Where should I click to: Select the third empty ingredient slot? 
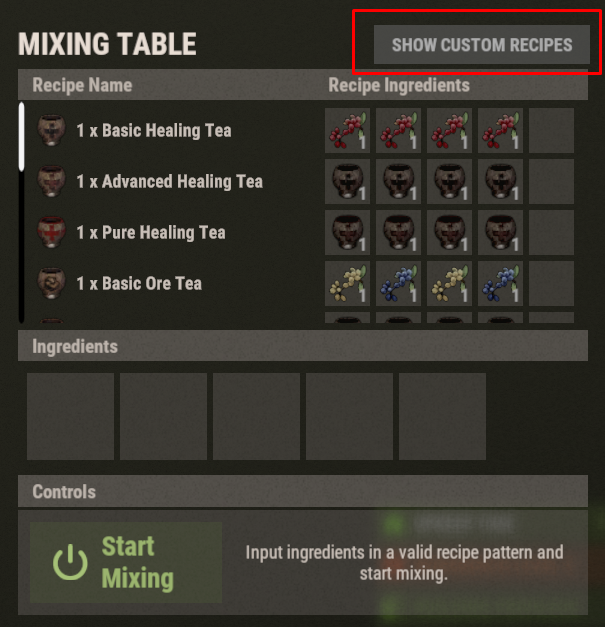256,416
